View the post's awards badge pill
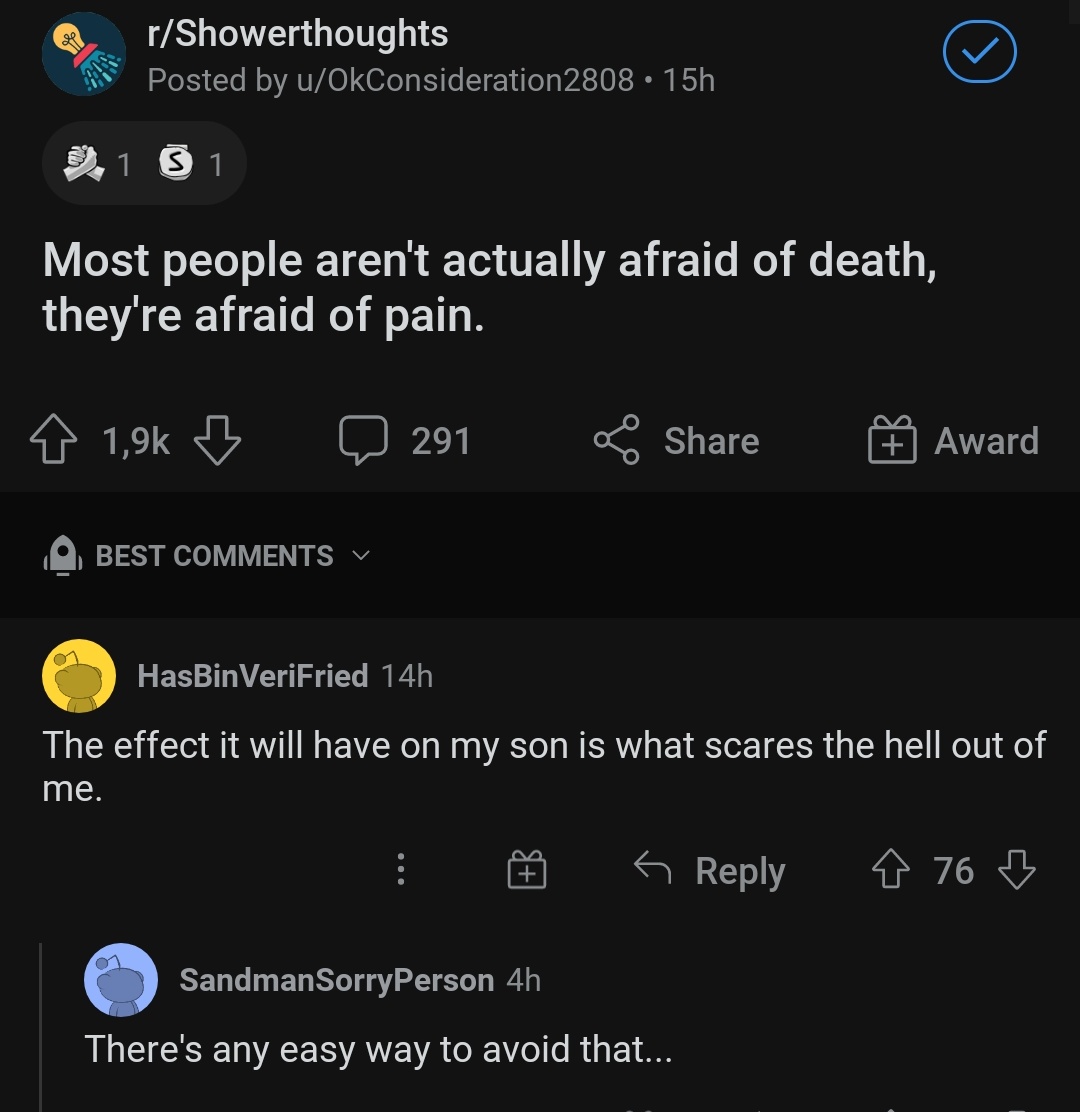This screenshot has width=1080, height=1112. coord(144,163)
